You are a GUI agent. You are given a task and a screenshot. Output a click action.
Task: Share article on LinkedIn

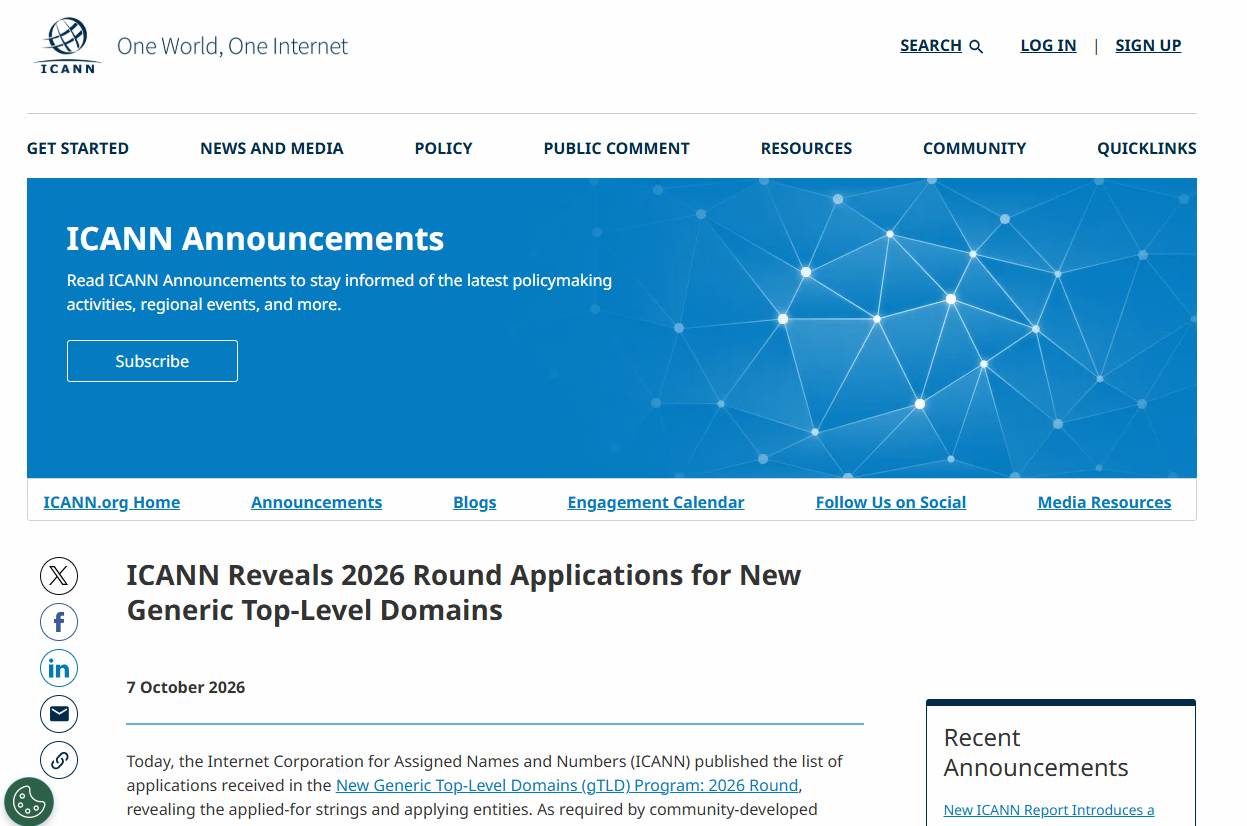click(x=59, y=668)
